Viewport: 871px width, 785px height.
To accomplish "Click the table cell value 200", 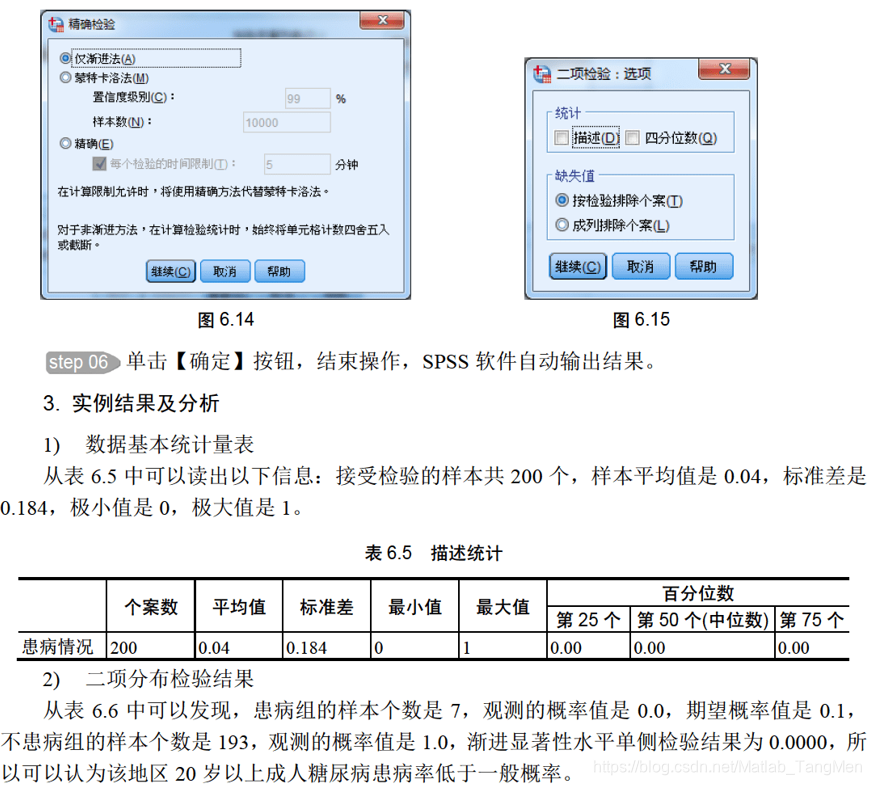I will tap(123, 648).
